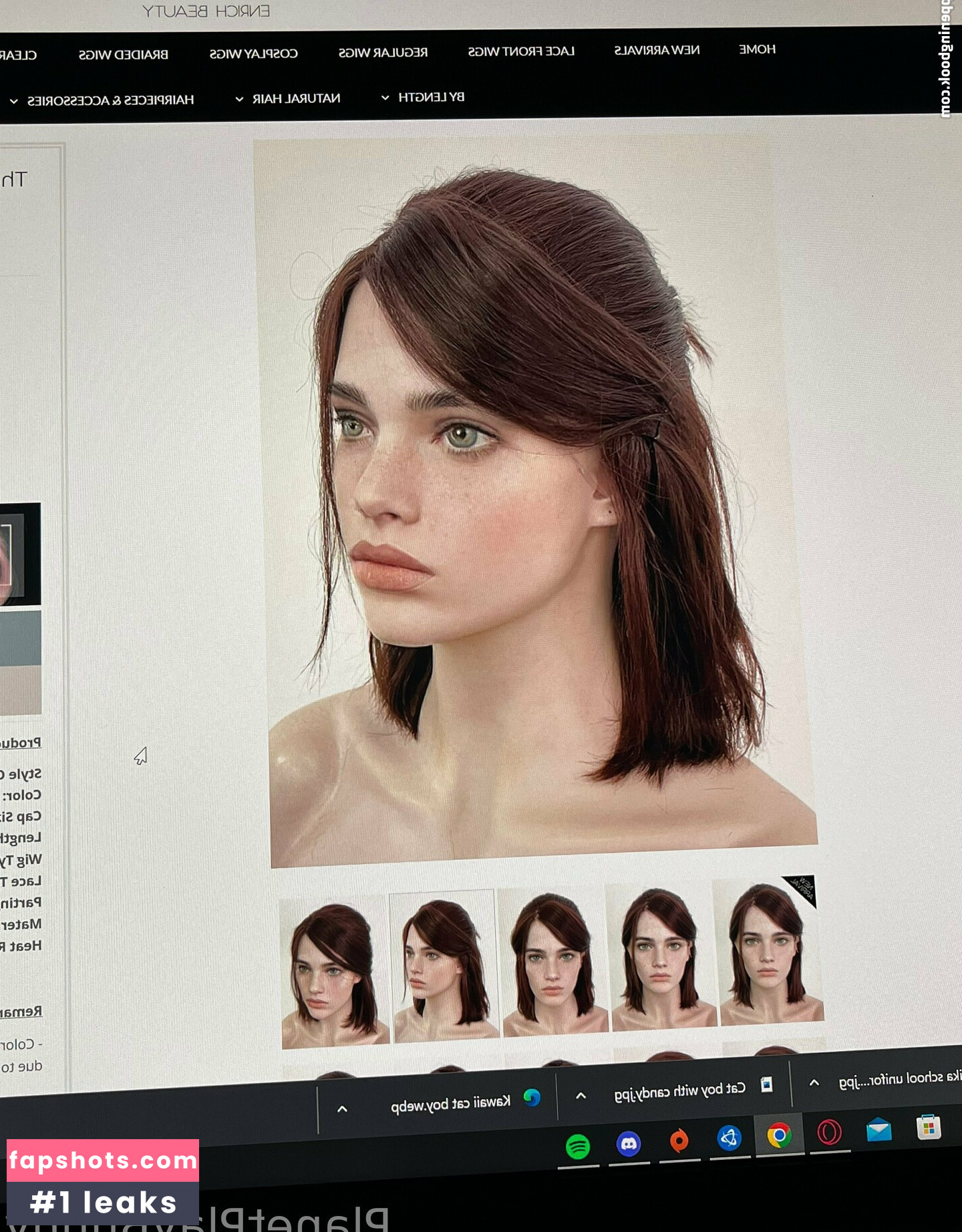The image size is (962, 1232).
Task: Expand the BY LENGTH dropdown menu
Action: 424,98
